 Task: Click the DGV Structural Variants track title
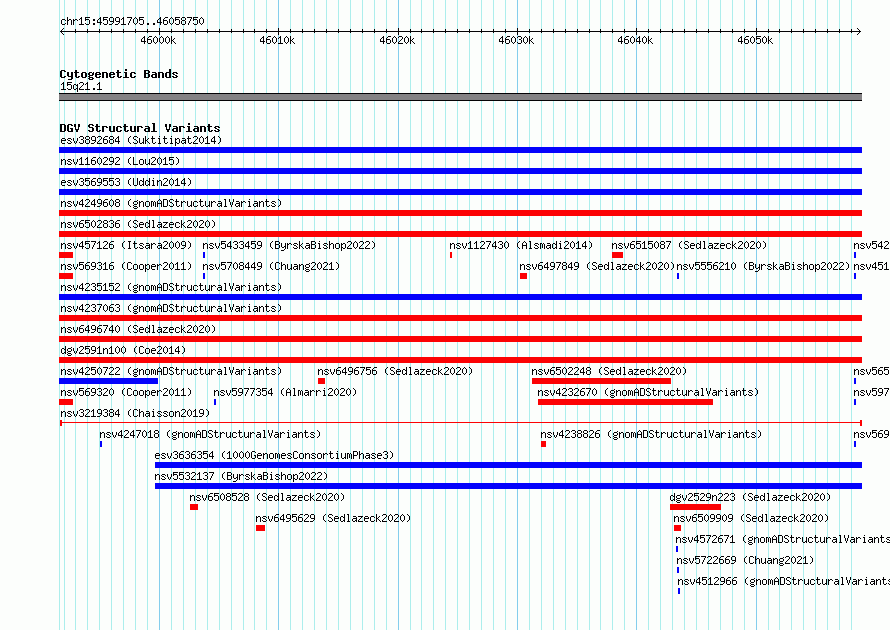[x=140, y=128]
